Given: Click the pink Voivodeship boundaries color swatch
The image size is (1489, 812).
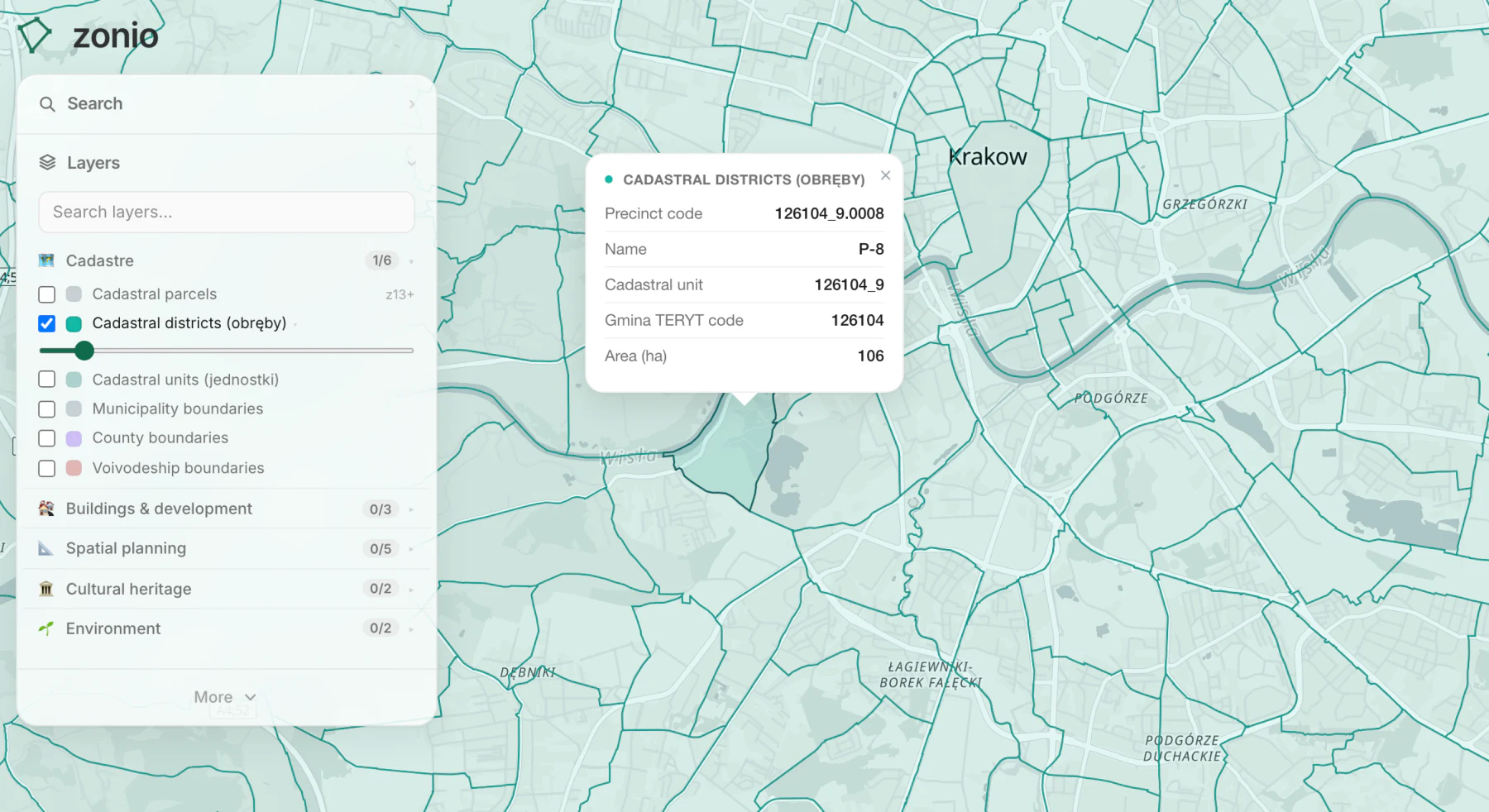Looking at the screenshot, I should pyautogui.click(x=74, y=468).
